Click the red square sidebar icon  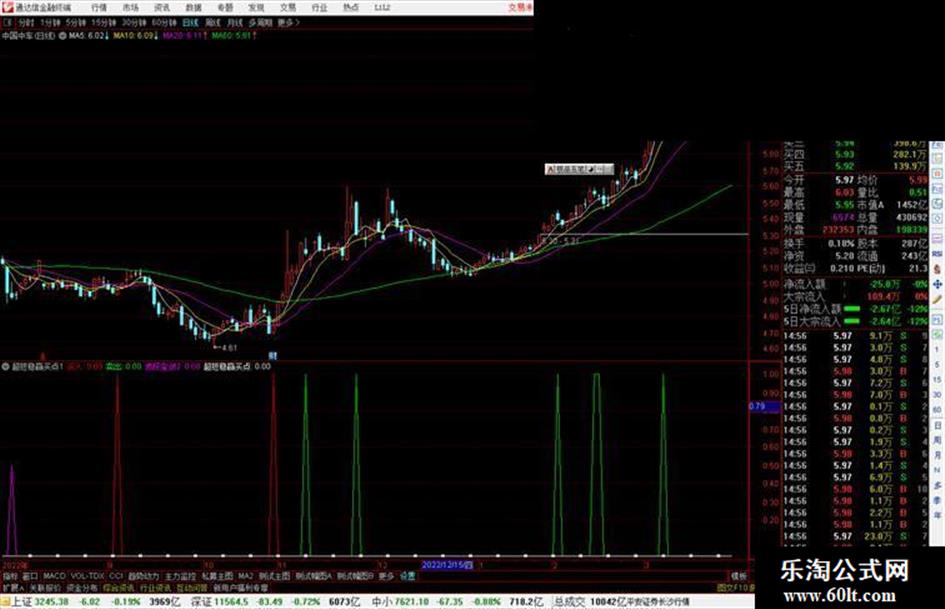point(938,174)
